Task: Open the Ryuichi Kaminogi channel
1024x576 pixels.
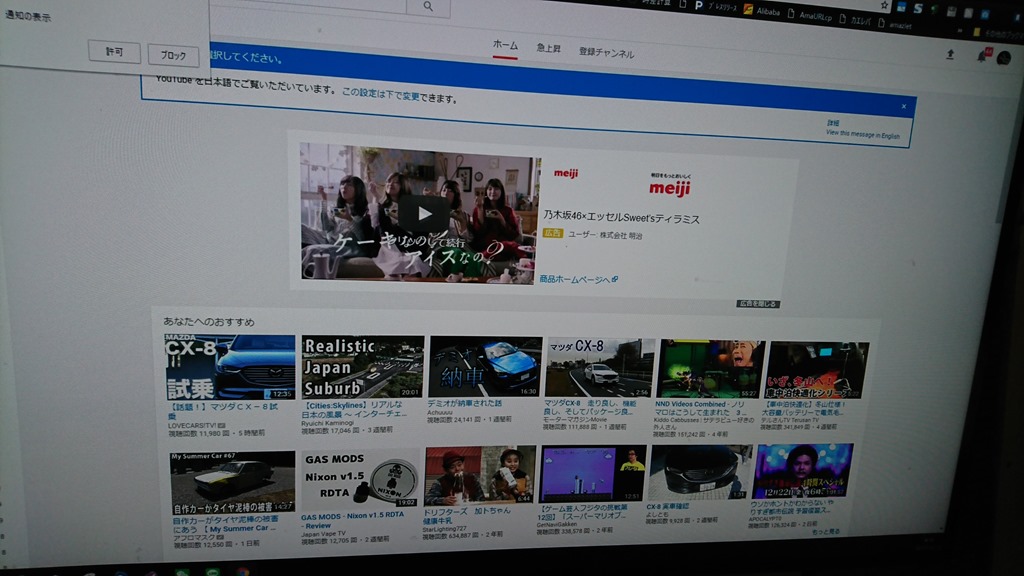Action: click(x=327, y=423)
